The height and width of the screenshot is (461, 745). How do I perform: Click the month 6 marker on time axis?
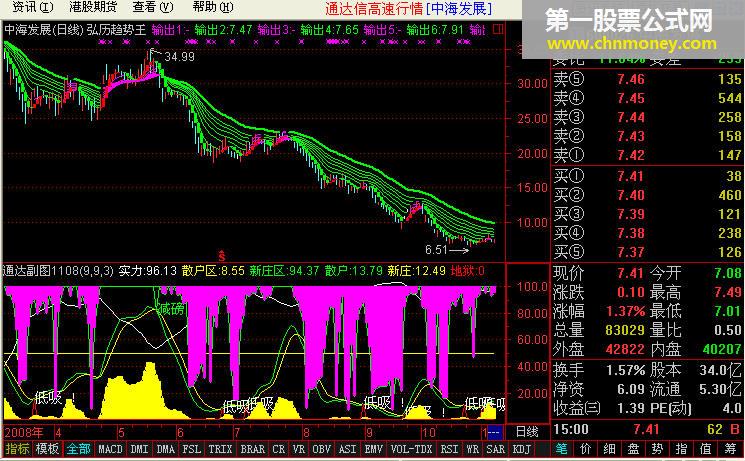(x=180, y=432)
